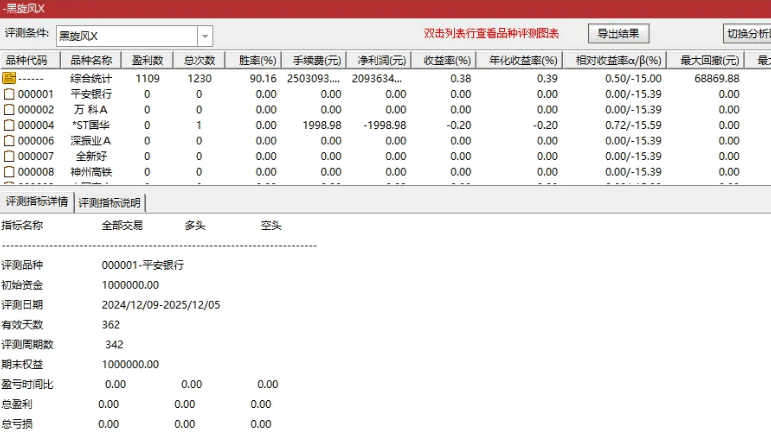Select the 全新好 row name
Image resolution: width=771 pixels, height=436 pixels.
point(91,156)
